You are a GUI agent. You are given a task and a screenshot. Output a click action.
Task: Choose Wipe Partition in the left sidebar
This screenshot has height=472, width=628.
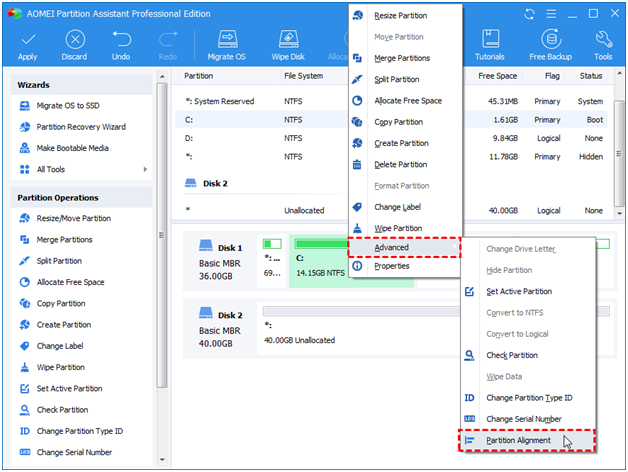point(52,367)
